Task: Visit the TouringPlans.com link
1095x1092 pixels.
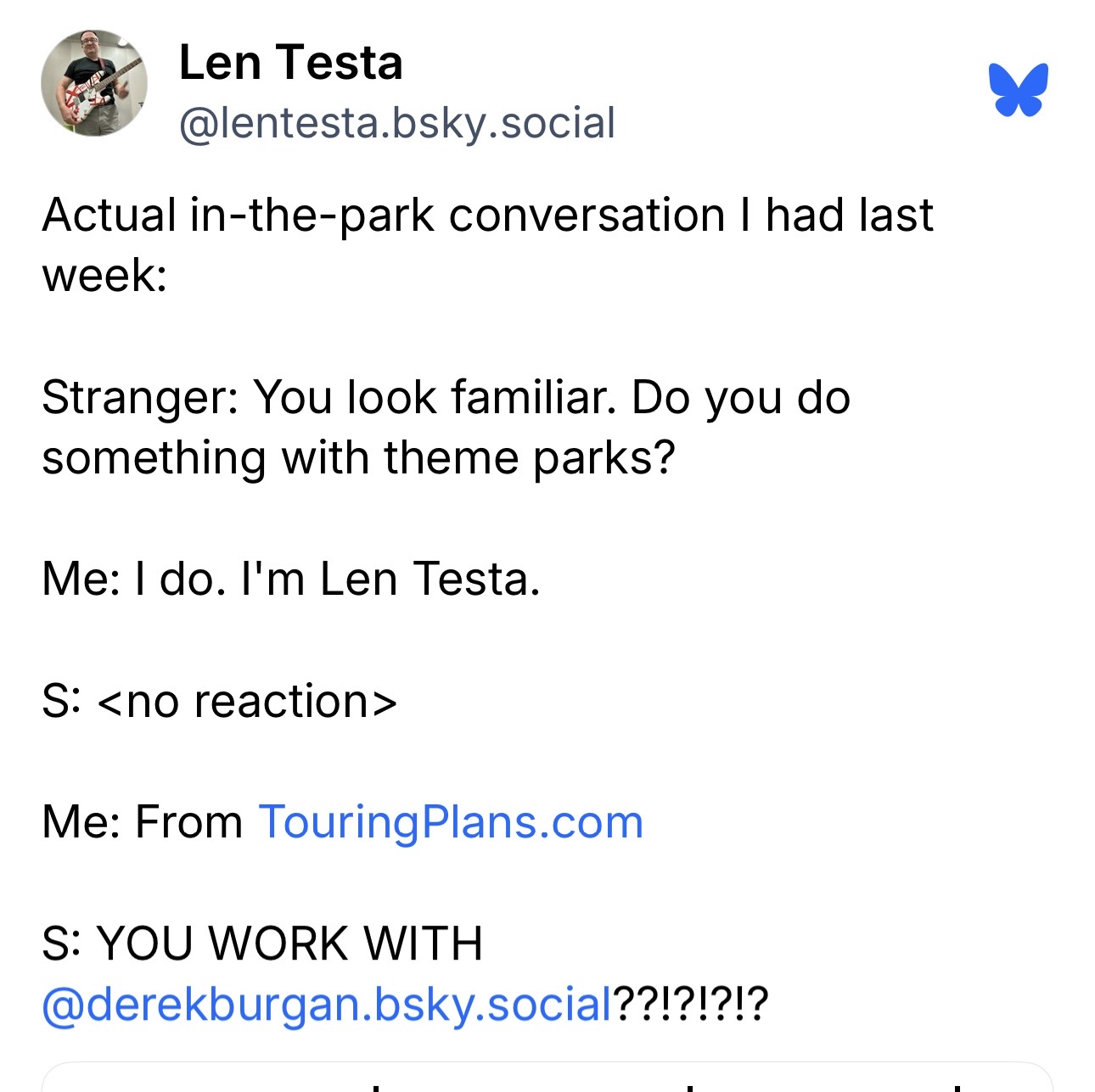Action: [x=450, y=822]
